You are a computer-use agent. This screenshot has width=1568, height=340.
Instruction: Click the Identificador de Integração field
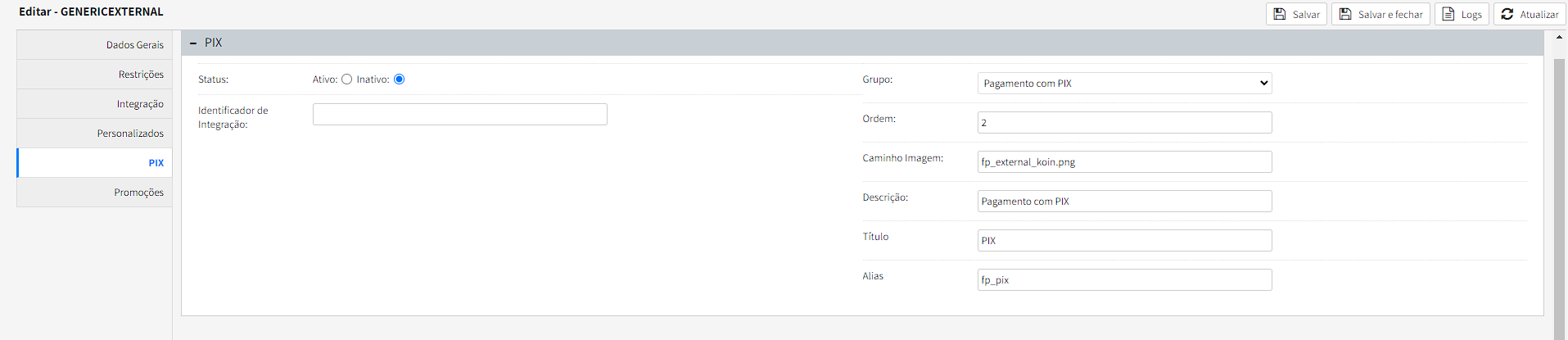point(459,114)
